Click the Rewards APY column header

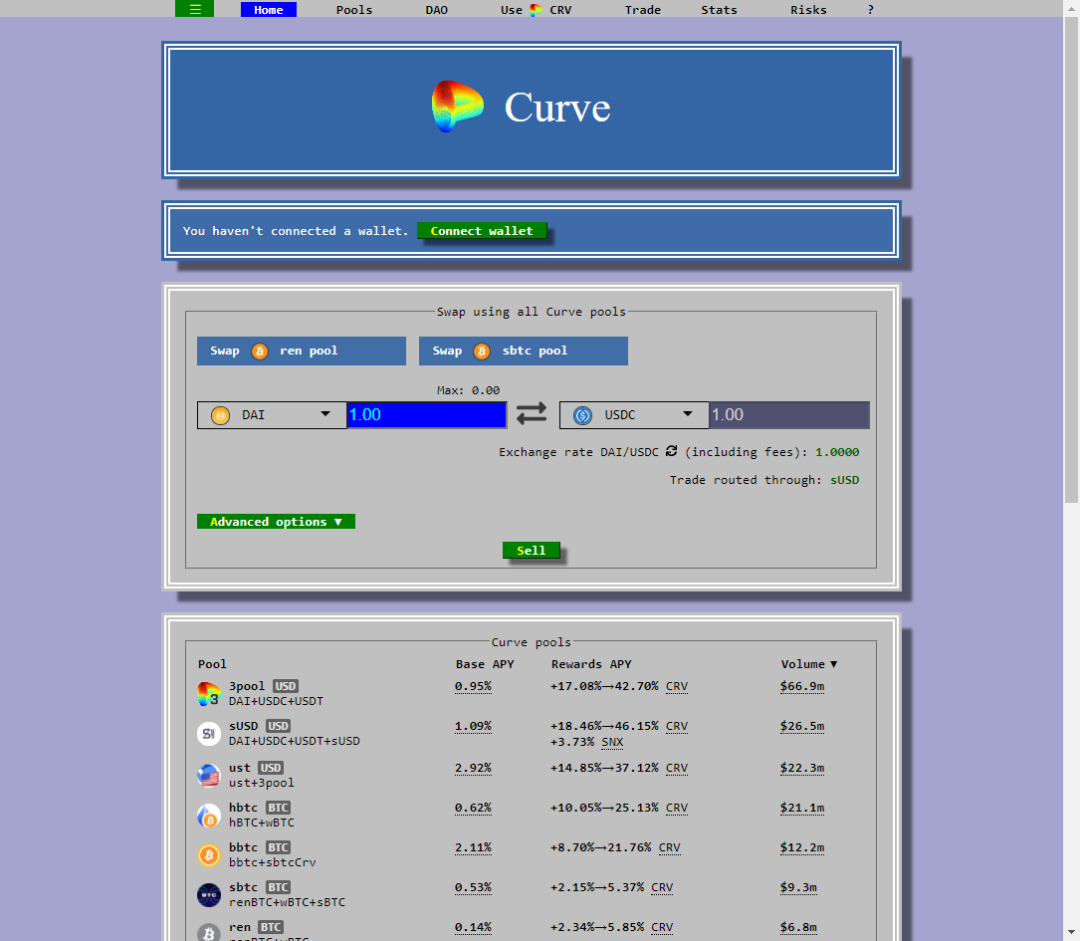(x=591, y=664)
